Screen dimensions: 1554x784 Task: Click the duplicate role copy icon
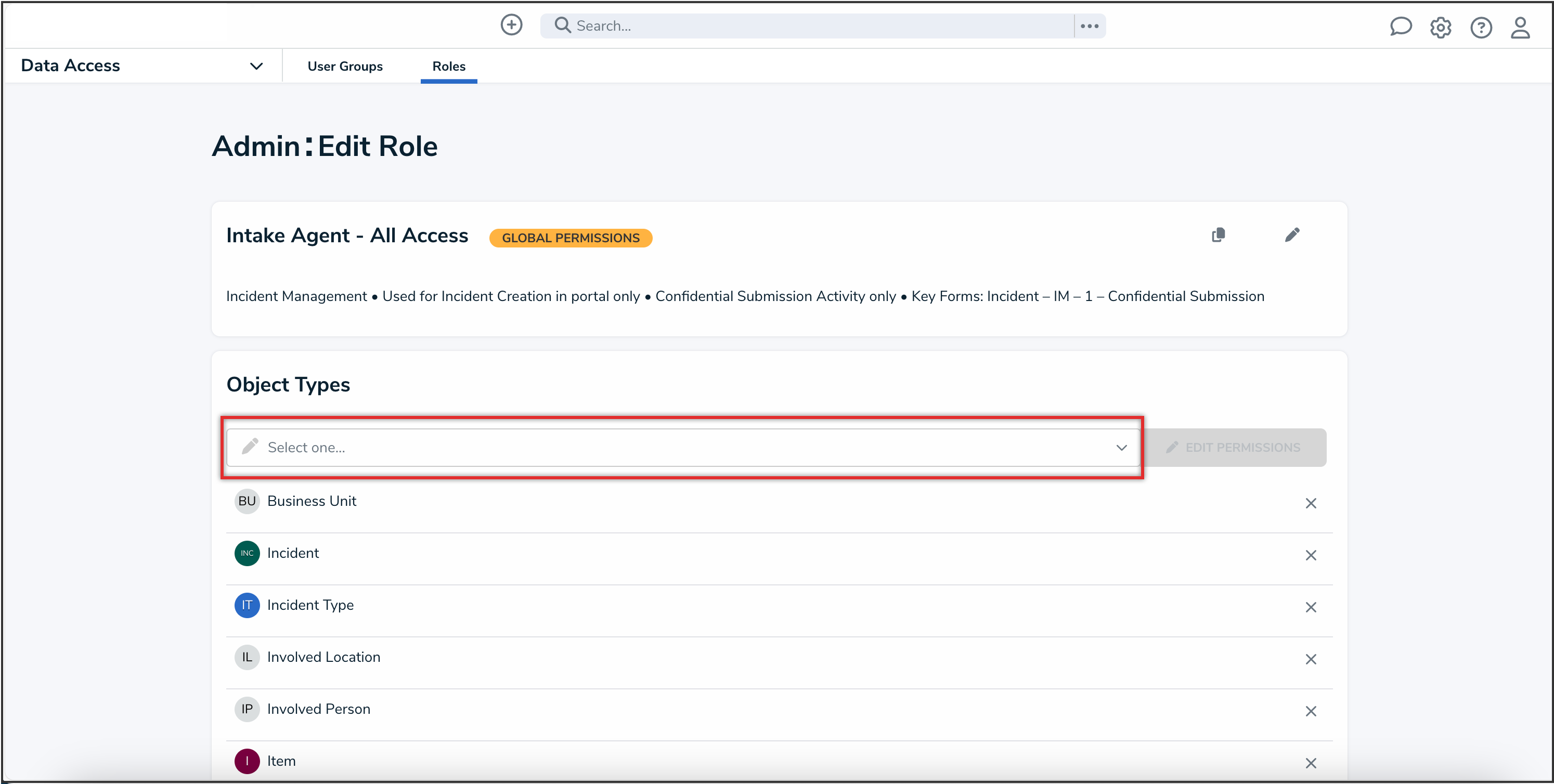coord(1218,234)
